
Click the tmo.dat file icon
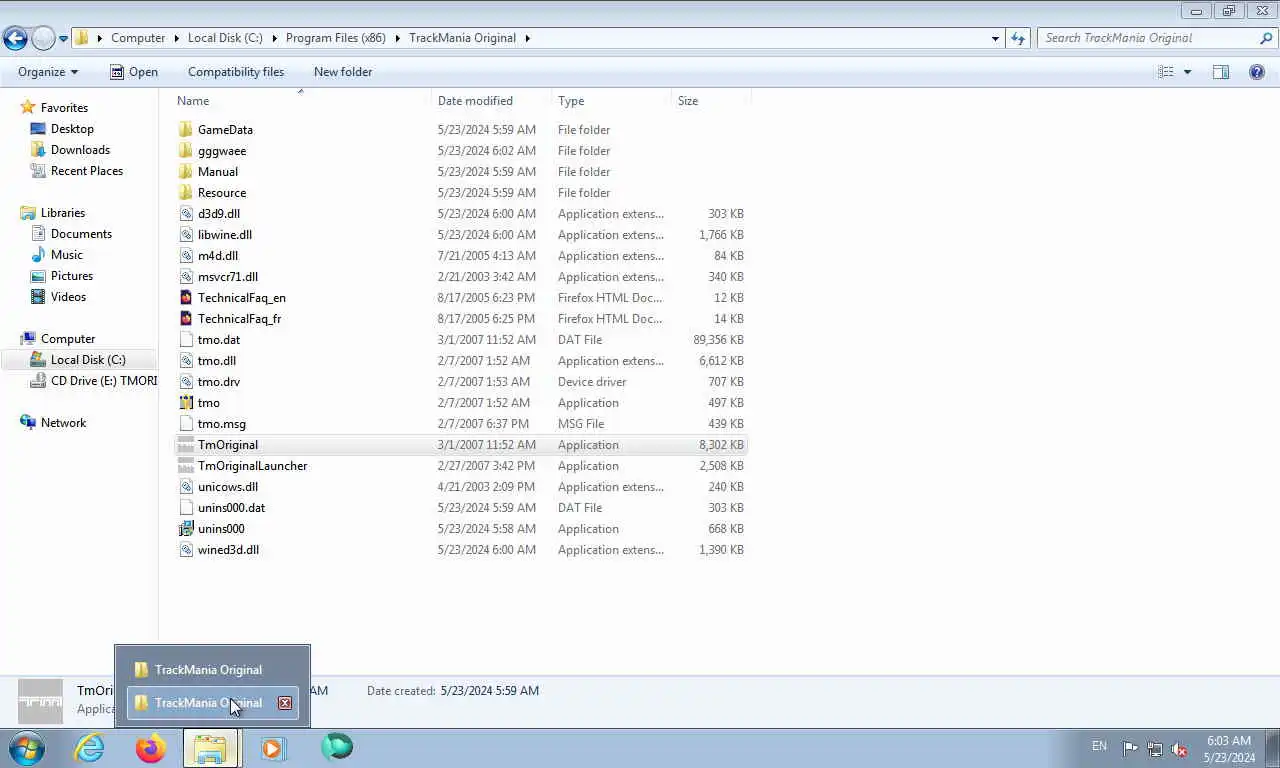pyautogui.click(x=186, y=340)
